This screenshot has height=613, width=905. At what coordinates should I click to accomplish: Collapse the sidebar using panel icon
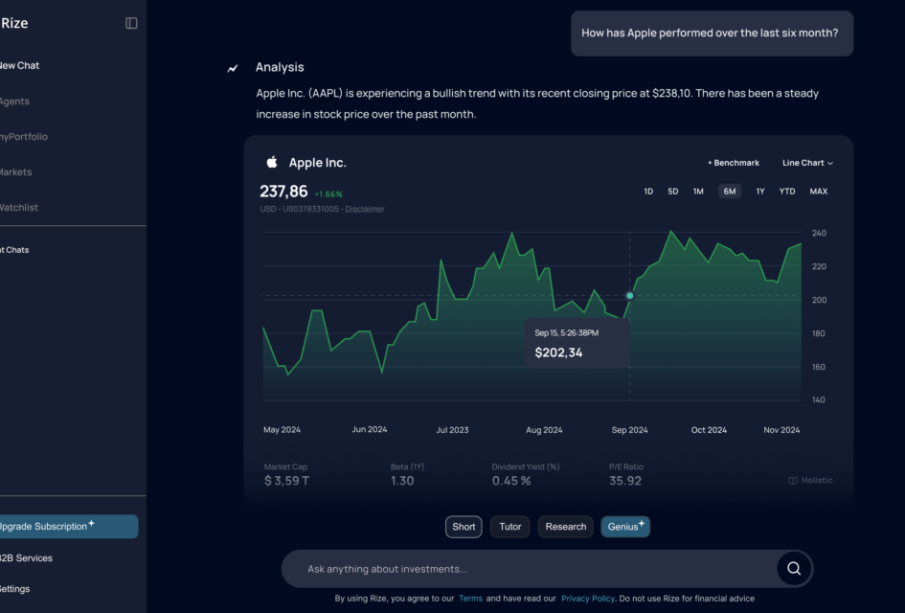[131, 23]
